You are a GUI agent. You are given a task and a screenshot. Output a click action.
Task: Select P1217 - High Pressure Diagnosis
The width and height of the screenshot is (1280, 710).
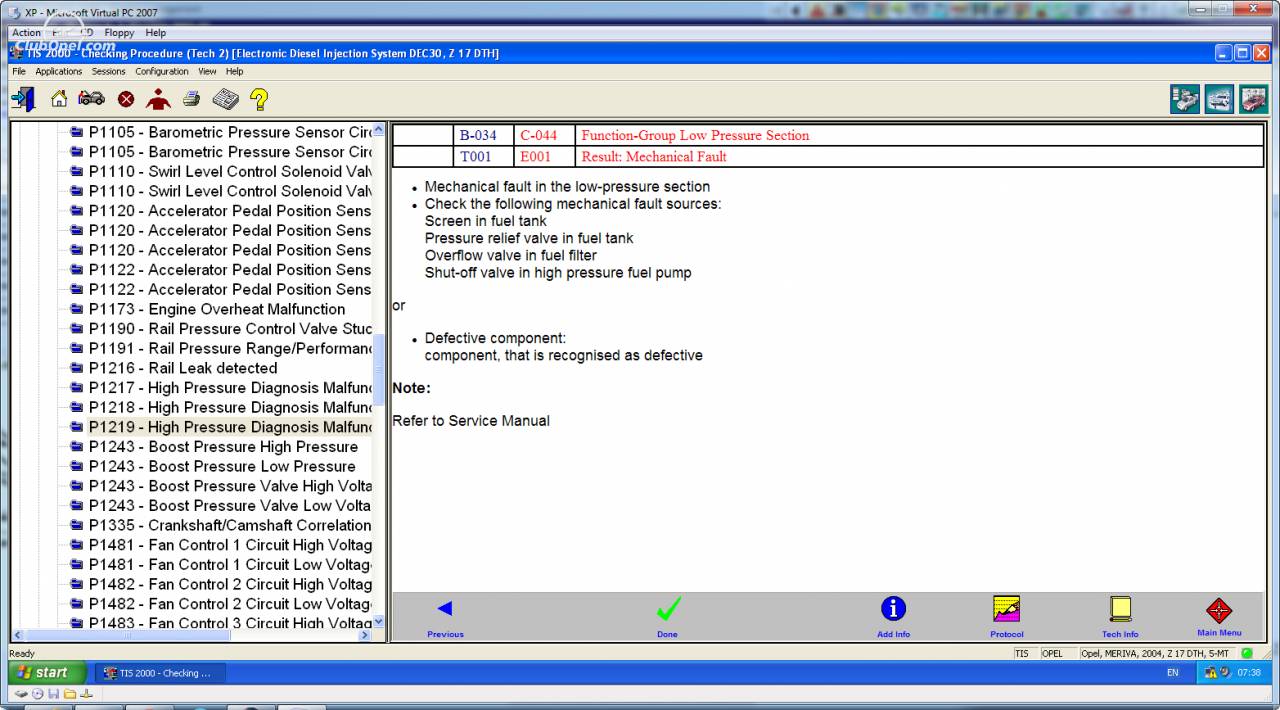click(x=230, y=388)
